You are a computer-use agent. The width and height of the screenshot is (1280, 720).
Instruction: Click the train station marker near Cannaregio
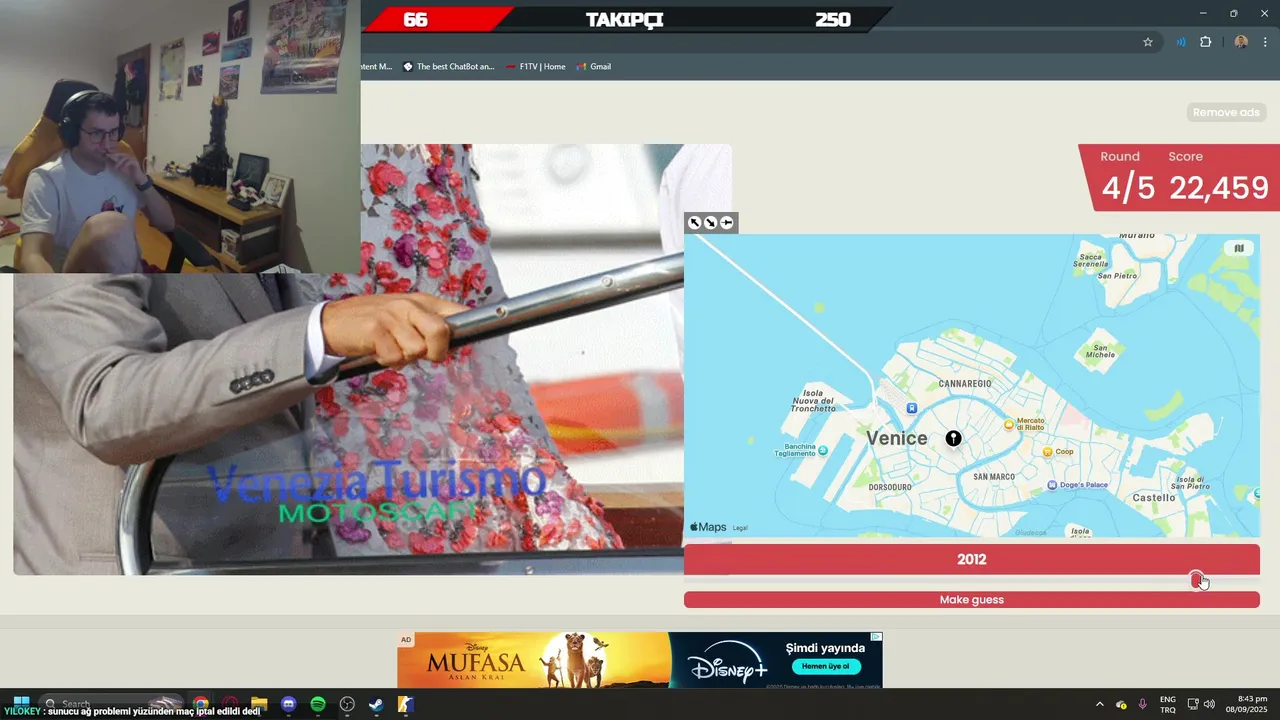912,408
